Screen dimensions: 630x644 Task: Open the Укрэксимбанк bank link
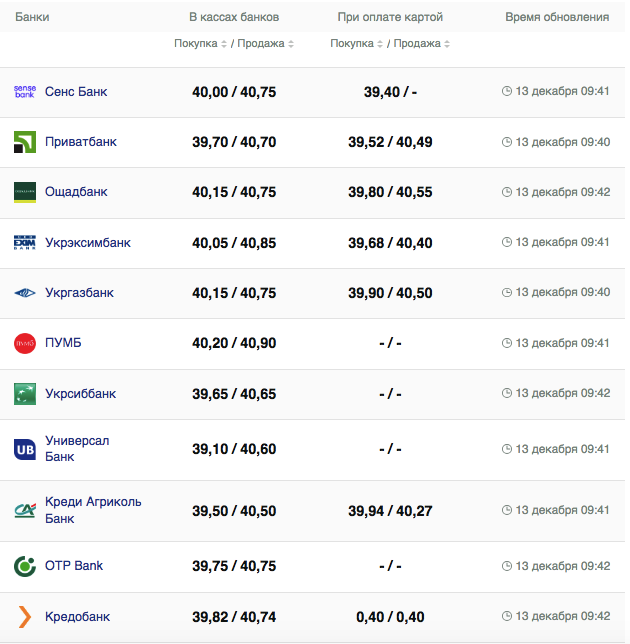pos(88,242)
